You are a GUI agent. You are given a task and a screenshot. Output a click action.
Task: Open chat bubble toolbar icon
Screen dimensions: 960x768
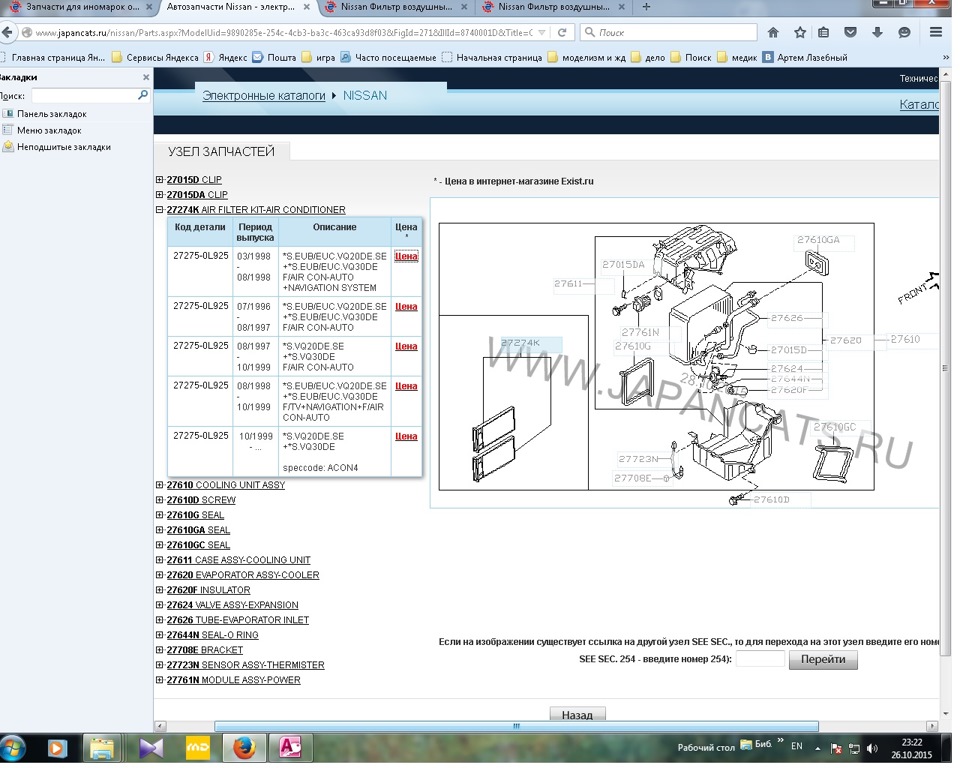pos(904,32)
